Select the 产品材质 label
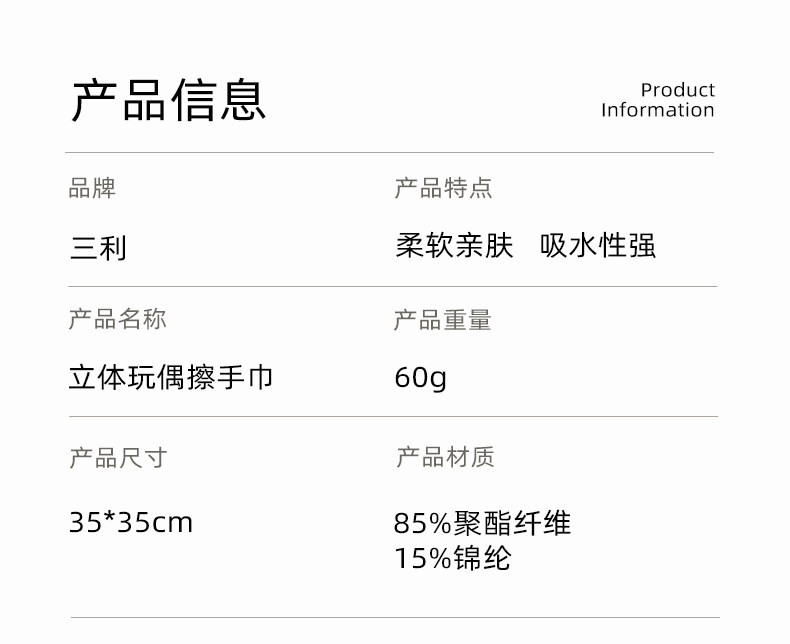This screenshot has height=644, width=790. [445, 458]
